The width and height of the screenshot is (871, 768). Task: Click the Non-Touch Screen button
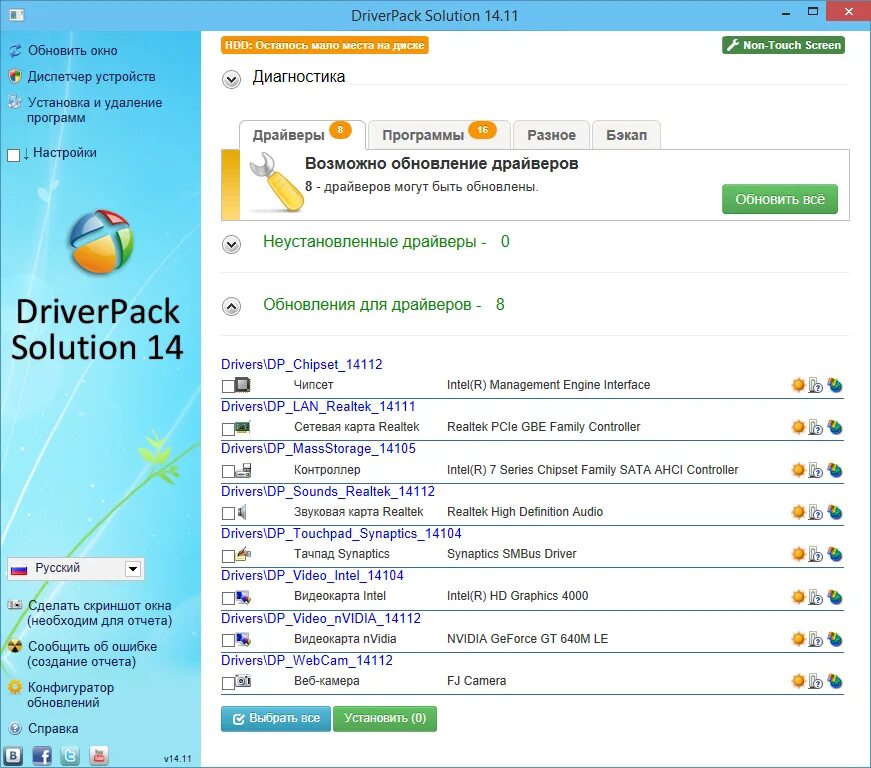[783, 45]
